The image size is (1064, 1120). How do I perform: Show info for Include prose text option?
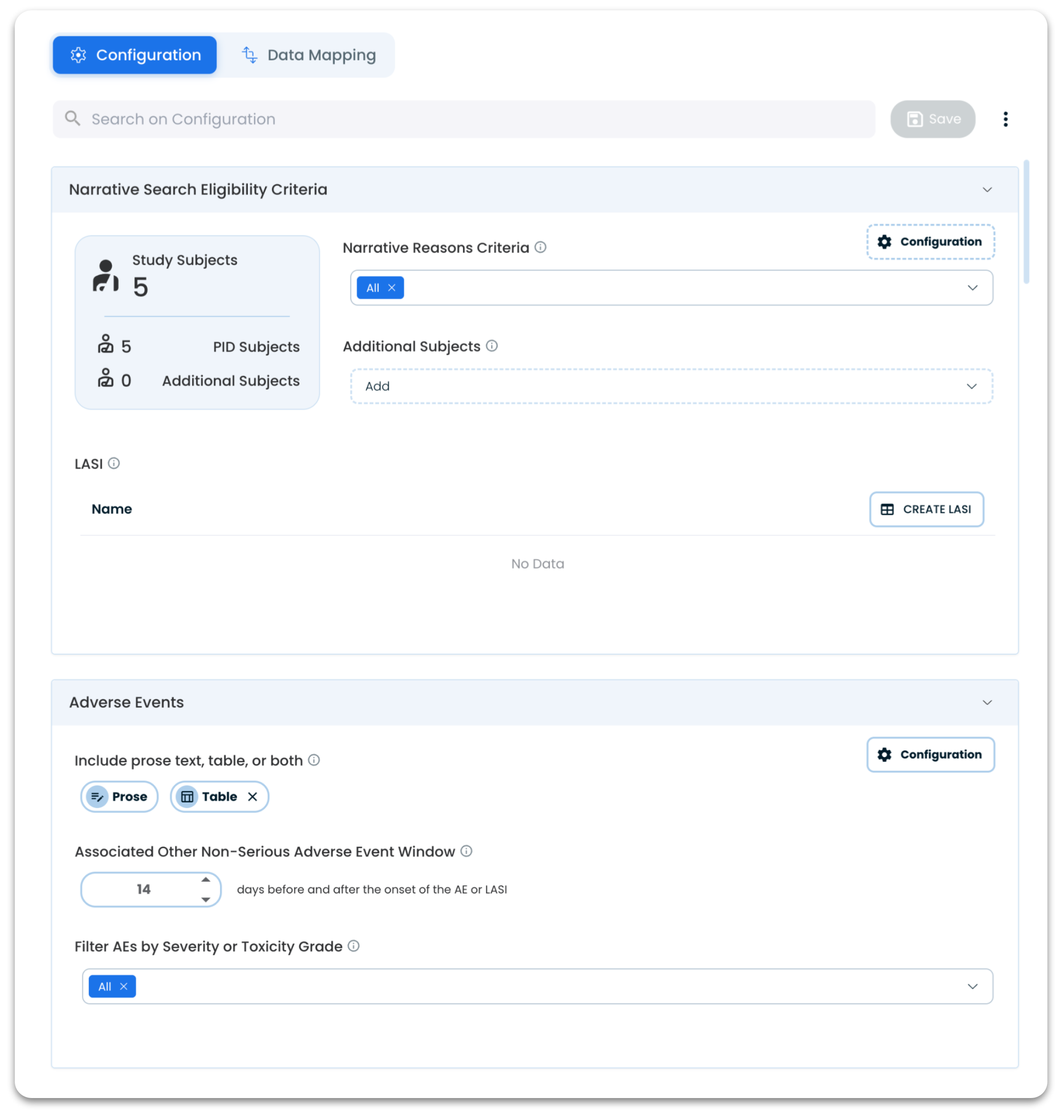coord(314,760)
